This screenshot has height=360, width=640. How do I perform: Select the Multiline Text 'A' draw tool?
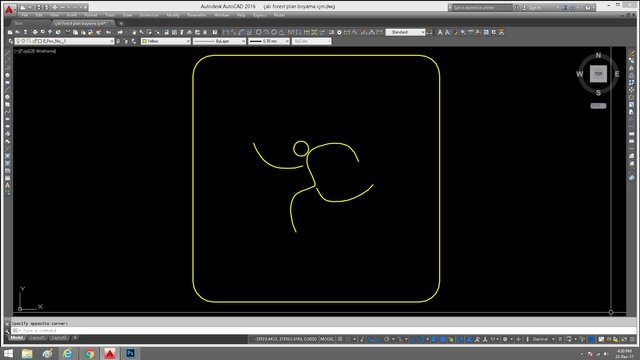tap(7, 185)
